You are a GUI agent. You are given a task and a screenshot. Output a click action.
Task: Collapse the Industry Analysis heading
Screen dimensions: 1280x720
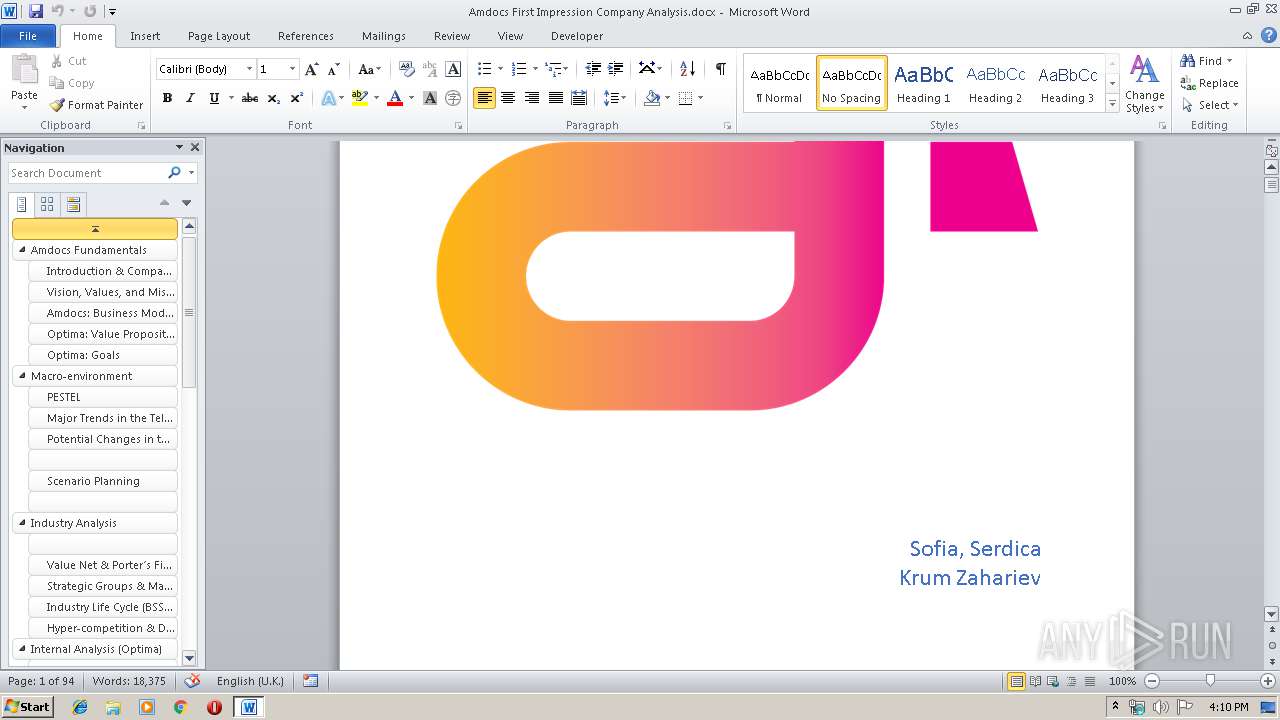(x=22, y=523)
